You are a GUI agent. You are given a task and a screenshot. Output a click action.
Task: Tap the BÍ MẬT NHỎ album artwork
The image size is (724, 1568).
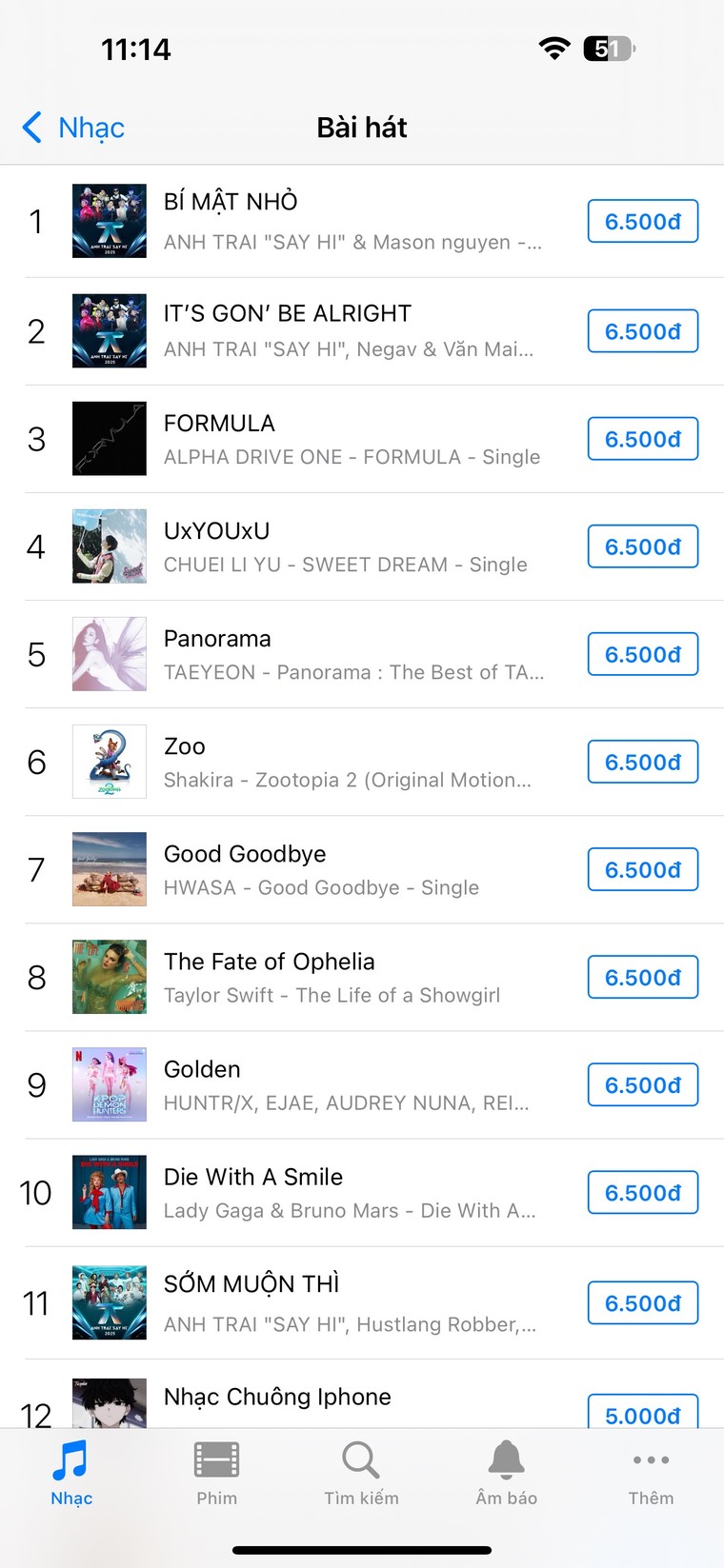110,221
